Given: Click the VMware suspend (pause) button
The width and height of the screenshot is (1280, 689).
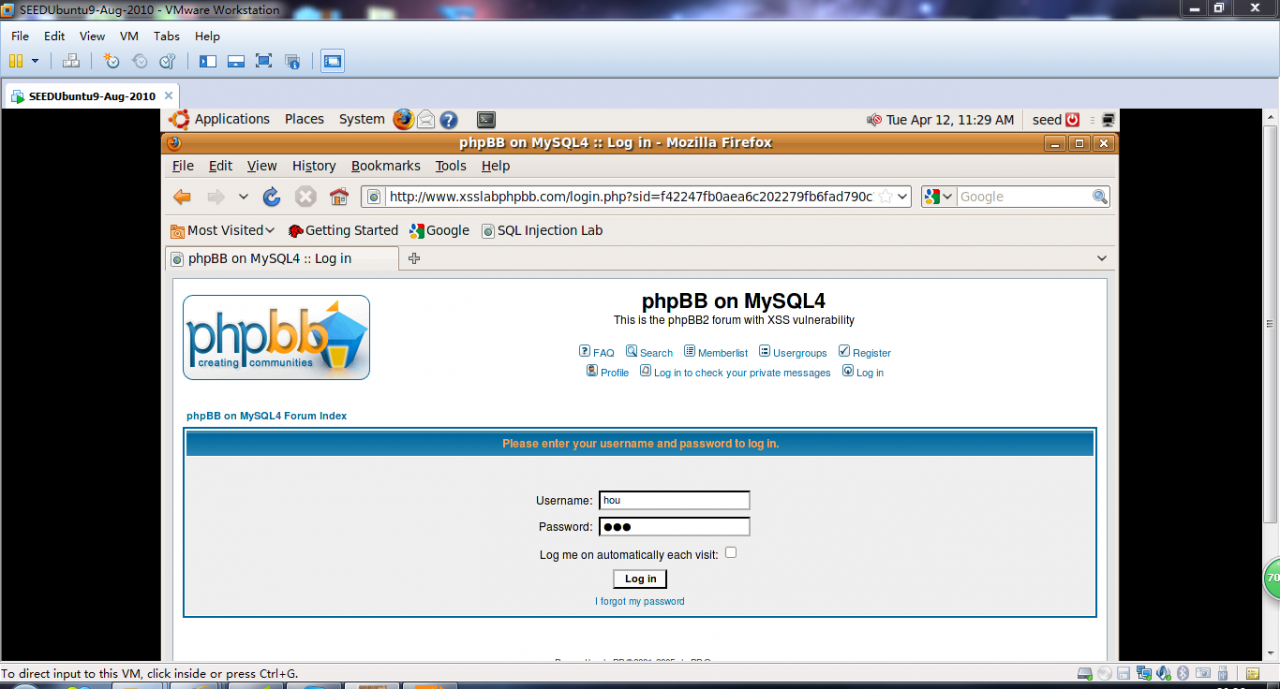Looking at the screenshot, I should coord(16,61).
